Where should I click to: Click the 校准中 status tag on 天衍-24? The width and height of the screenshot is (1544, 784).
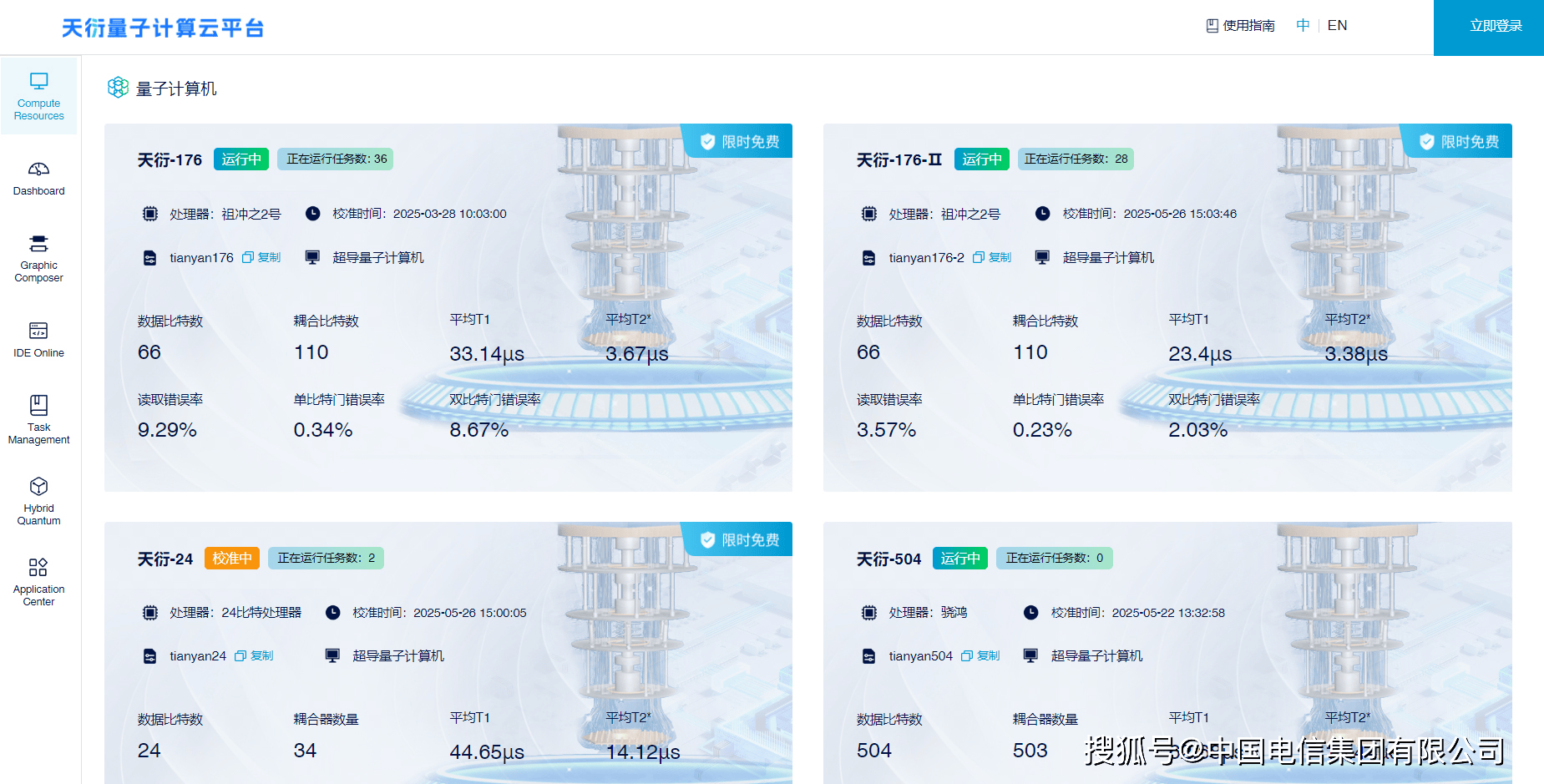click(x=231, y=559)
